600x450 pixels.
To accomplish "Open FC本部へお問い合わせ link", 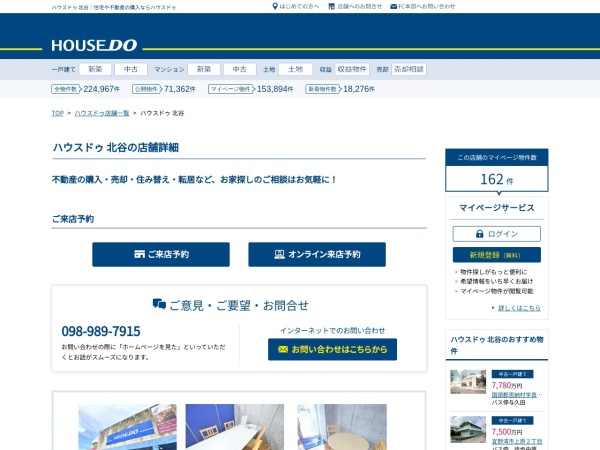I will coord(427,7).
